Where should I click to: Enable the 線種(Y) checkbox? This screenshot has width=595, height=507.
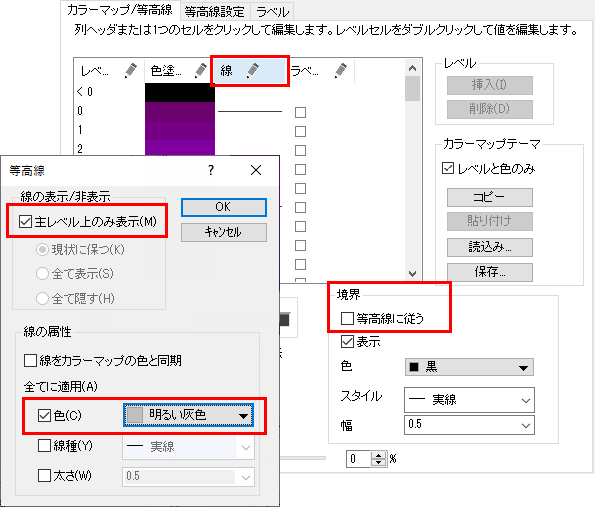pos(44,446)
